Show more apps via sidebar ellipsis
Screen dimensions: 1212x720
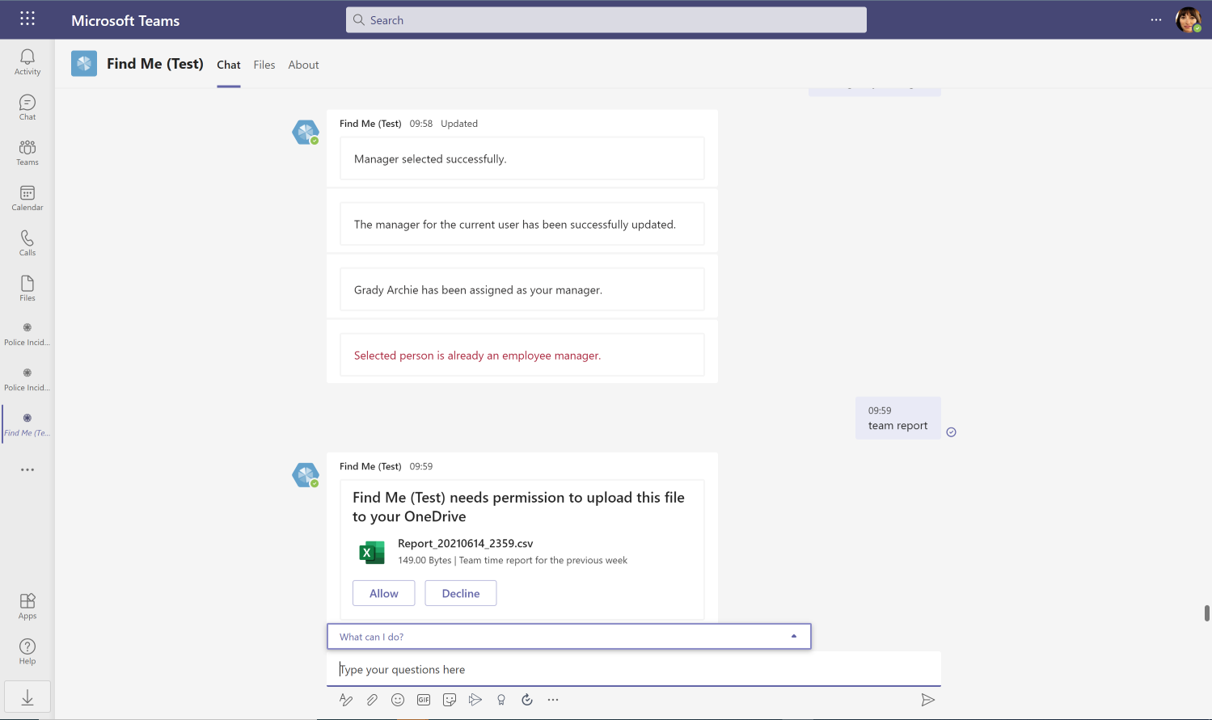27,469
